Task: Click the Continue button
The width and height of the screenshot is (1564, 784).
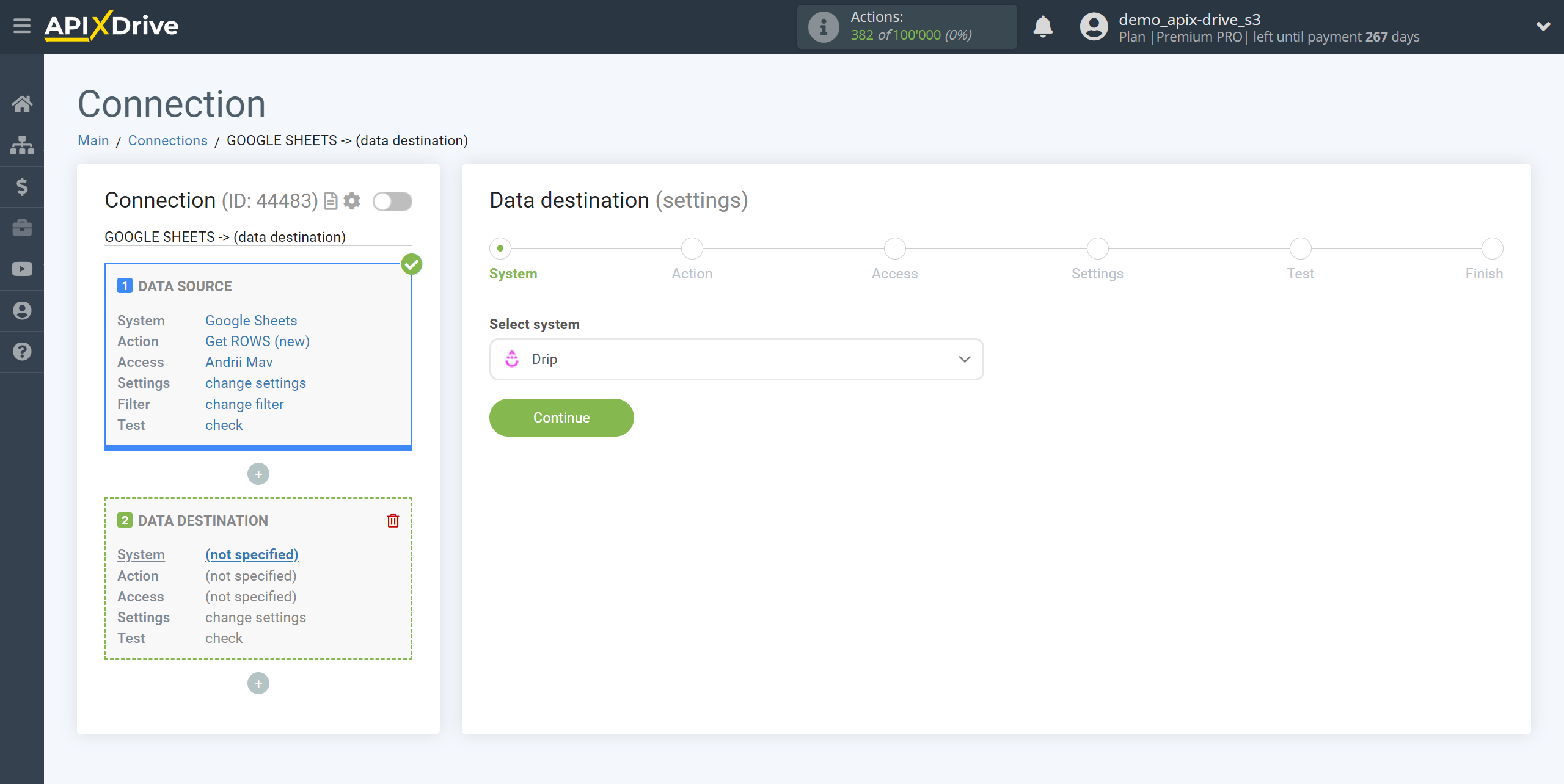Action: tap(561, 418)
